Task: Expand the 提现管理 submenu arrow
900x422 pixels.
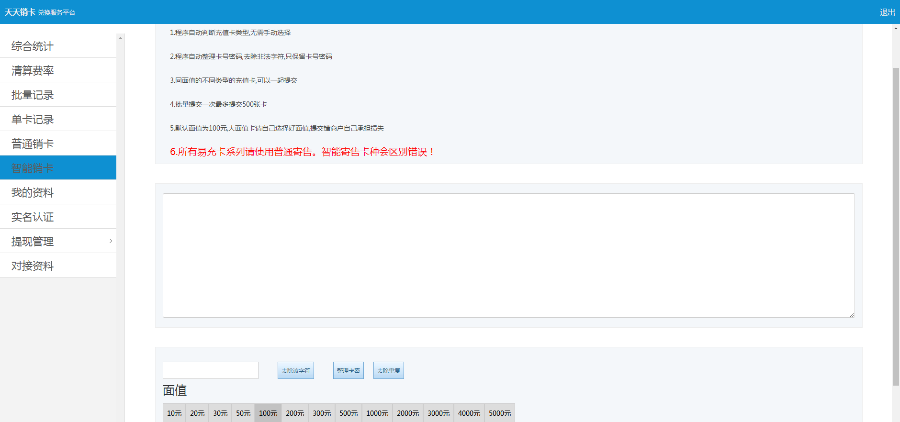Action: point(110,241)
